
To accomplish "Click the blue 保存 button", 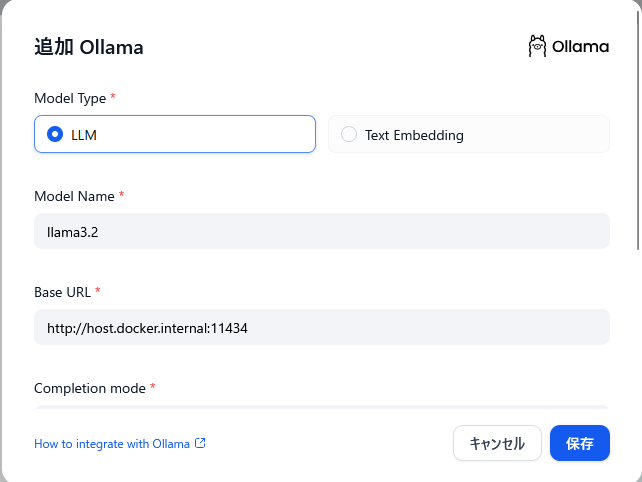I will tap(579, 443).
